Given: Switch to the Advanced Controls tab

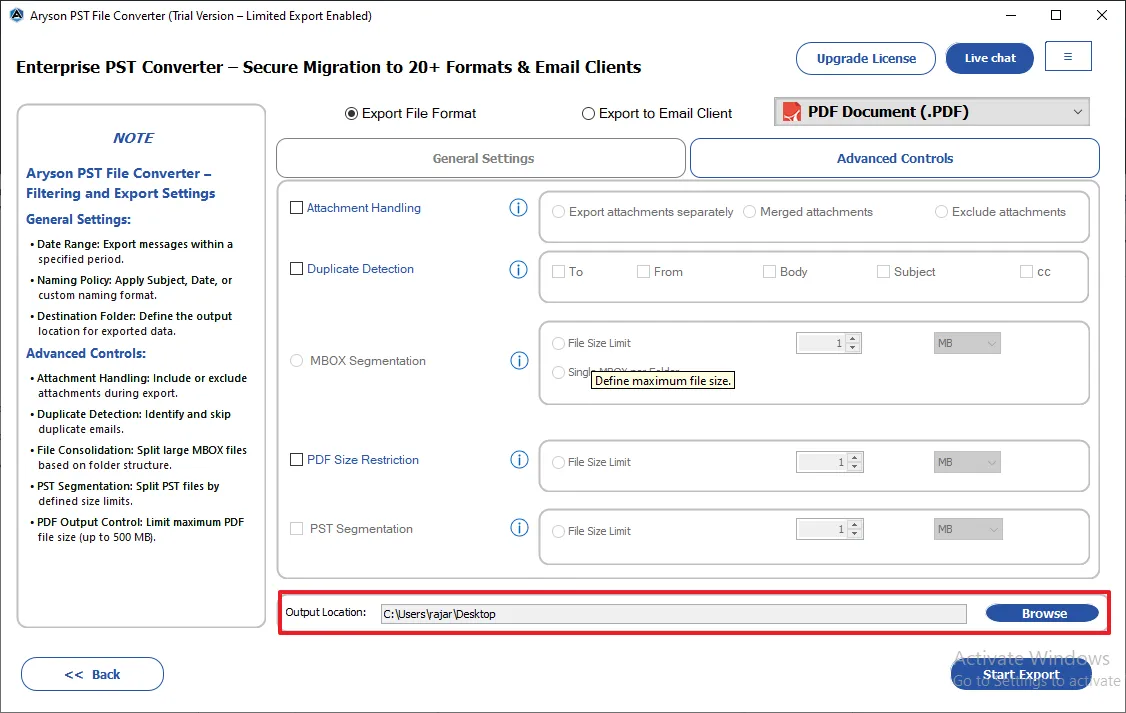Looking at the screenshot, I should pos(895,158).
